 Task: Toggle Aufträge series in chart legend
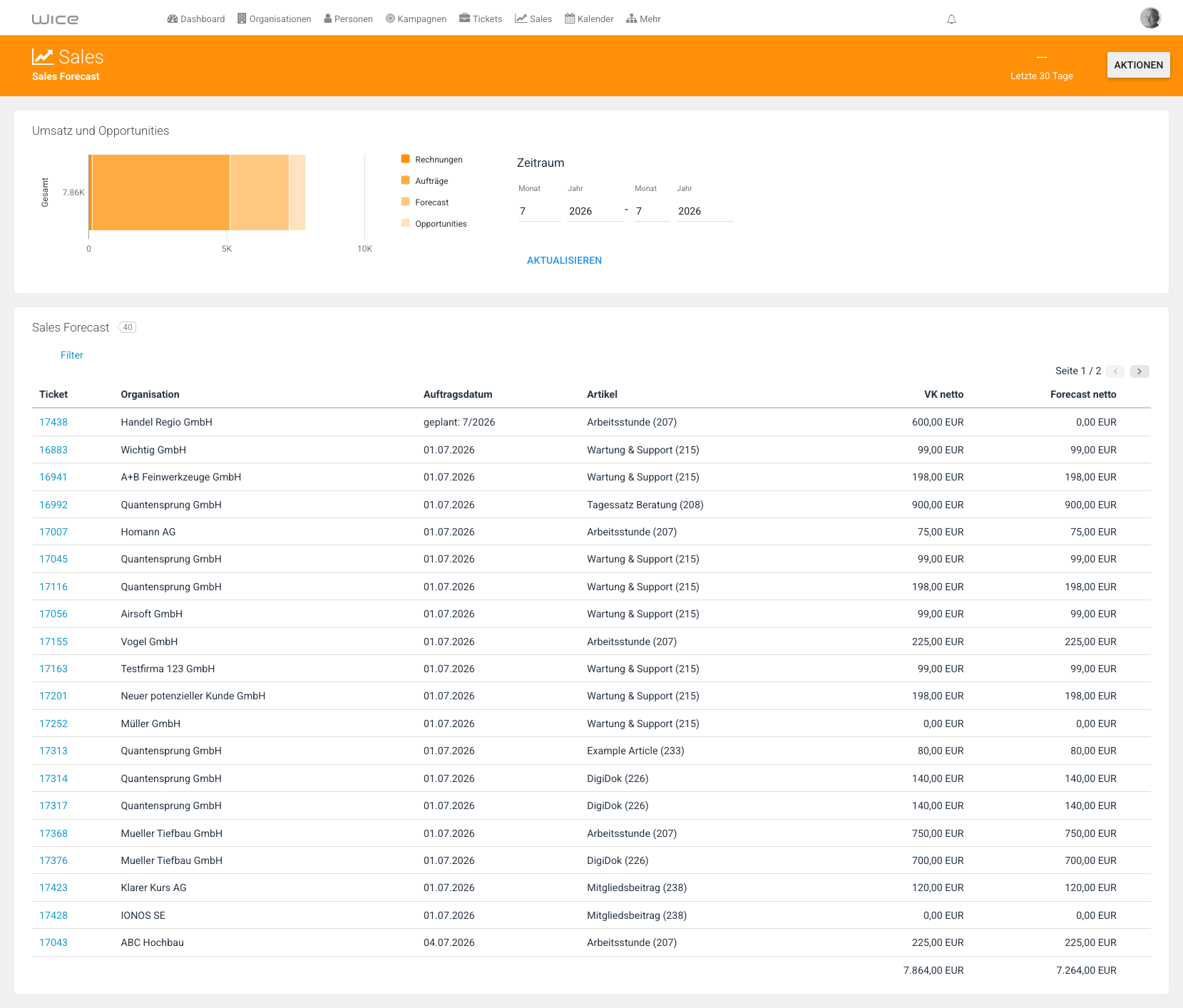[x=424, y=181]
